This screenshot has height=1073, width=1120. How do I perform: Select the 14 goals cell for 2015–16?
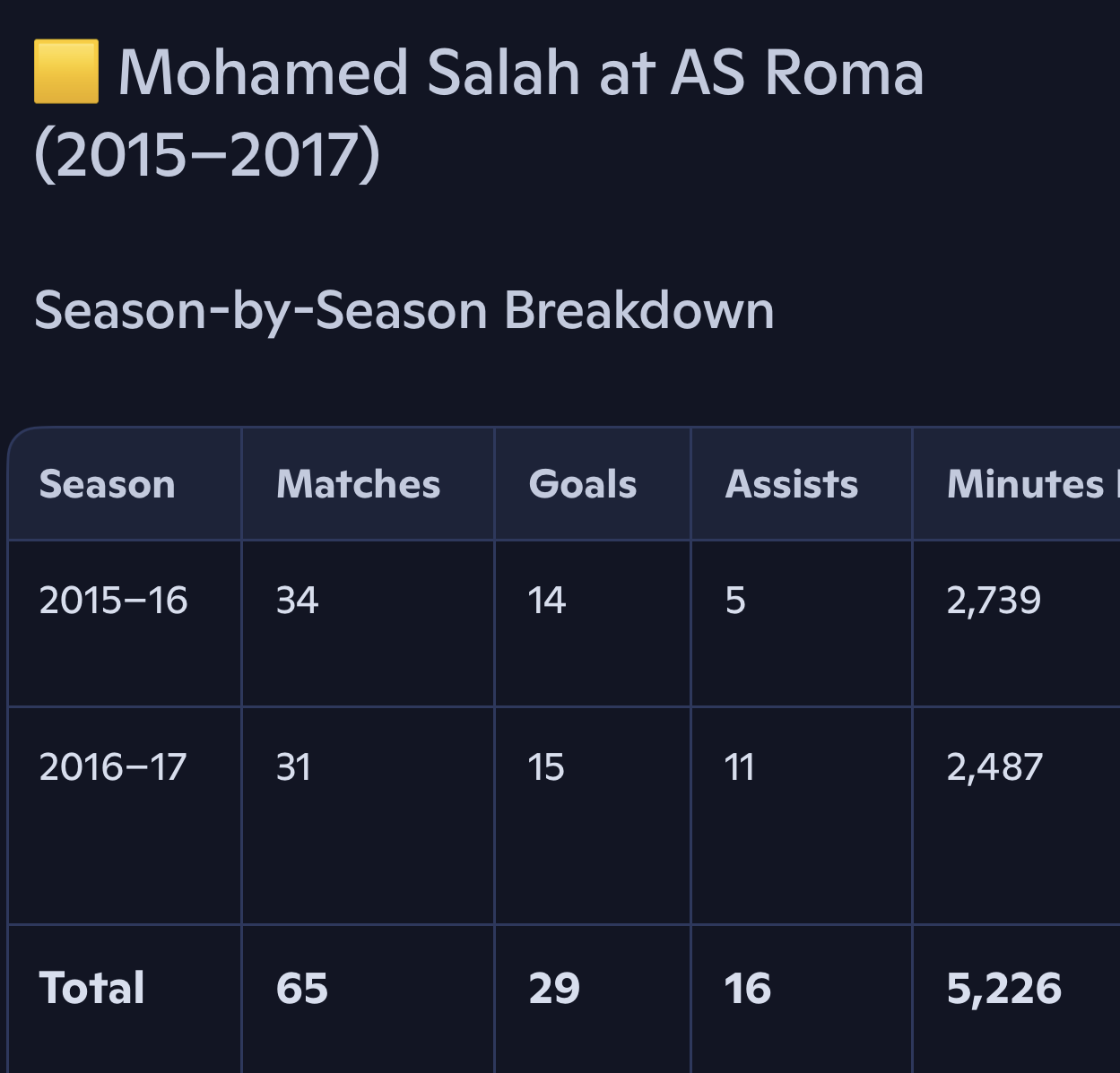pyautogui.click(x=547, y=600)
